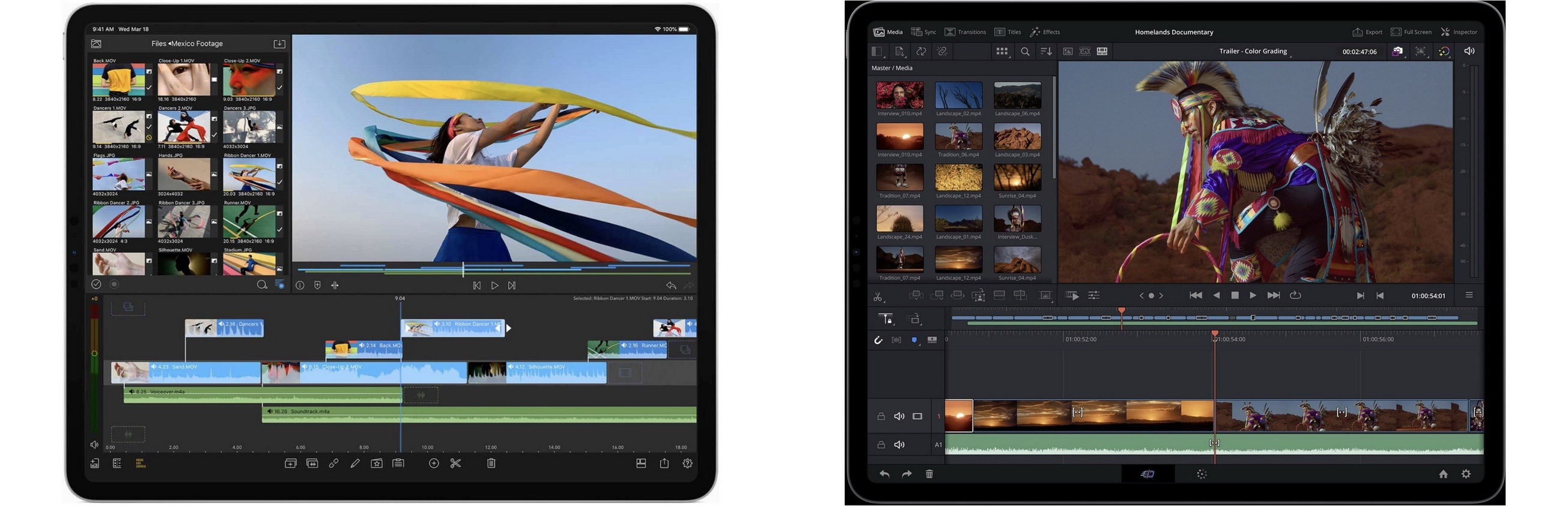Tap the trash delete icon in LumaFusion toolbar
This screenshot has width=1568, height=506.
(x=491, y=463)
